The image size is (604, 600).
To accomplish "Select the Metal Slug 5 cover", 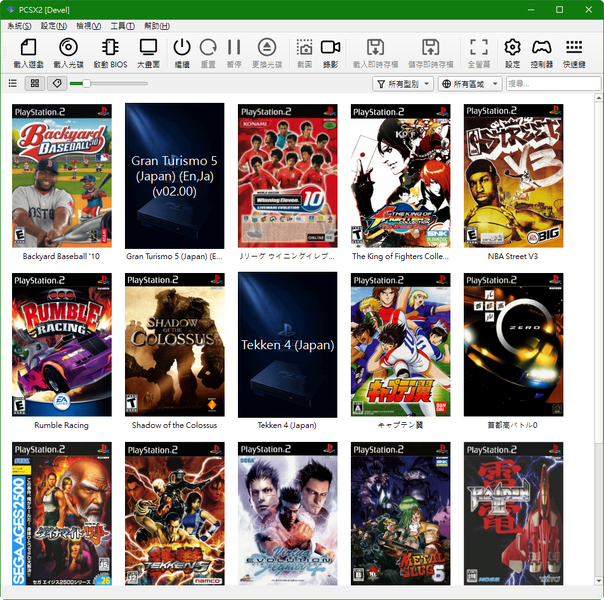I will click(401, 514).
